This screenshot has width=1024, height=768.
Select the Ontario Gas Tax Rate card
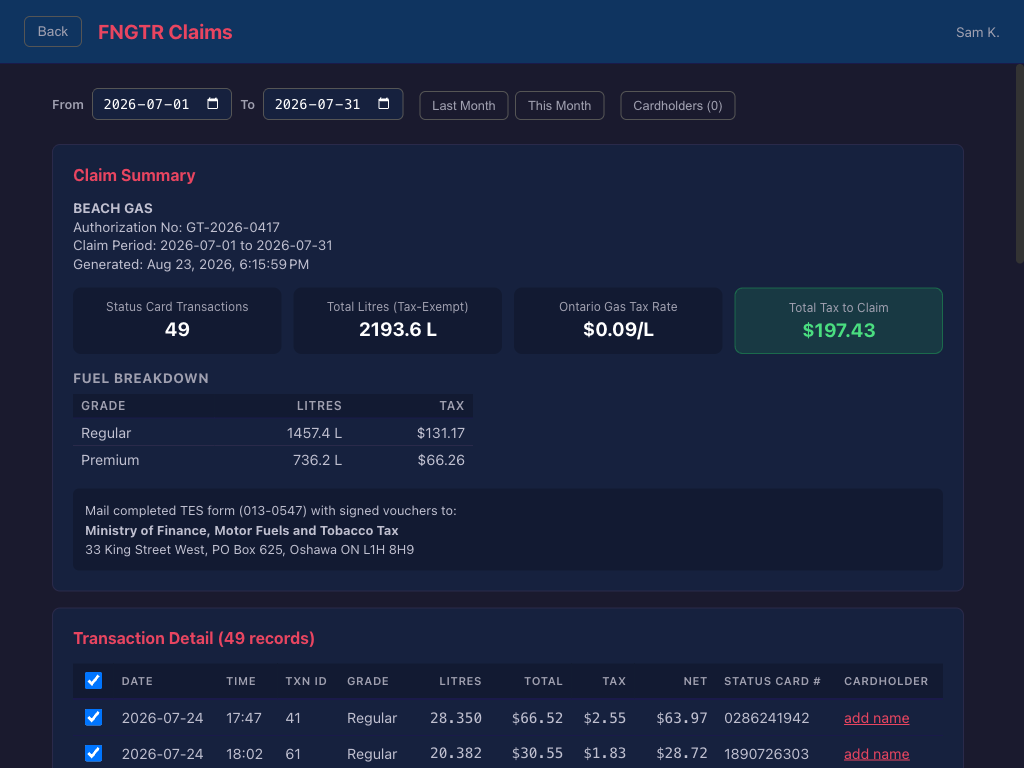(618, 321)
